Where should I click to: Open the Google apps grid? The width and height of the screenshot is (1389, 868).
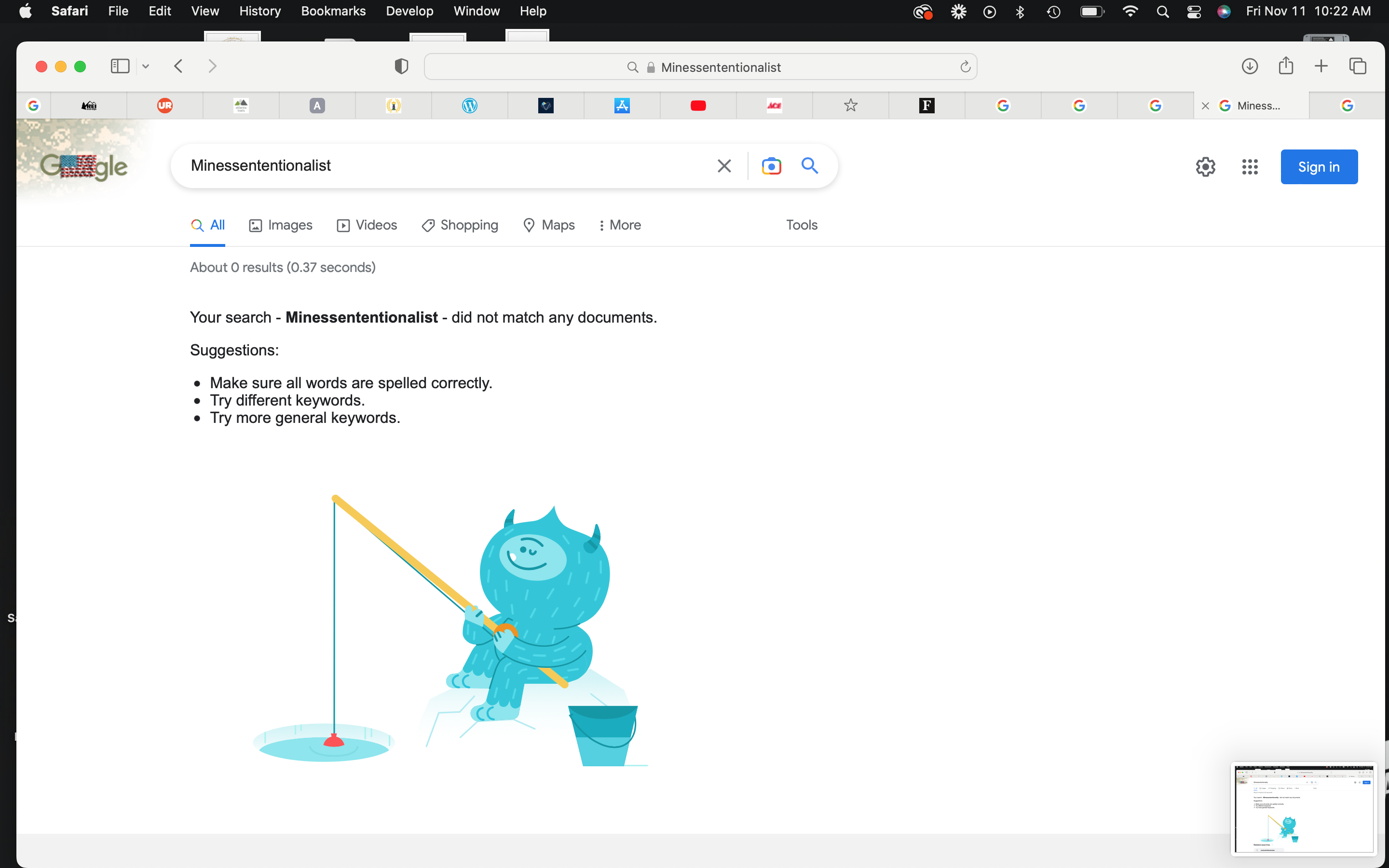click(1250, 167)
